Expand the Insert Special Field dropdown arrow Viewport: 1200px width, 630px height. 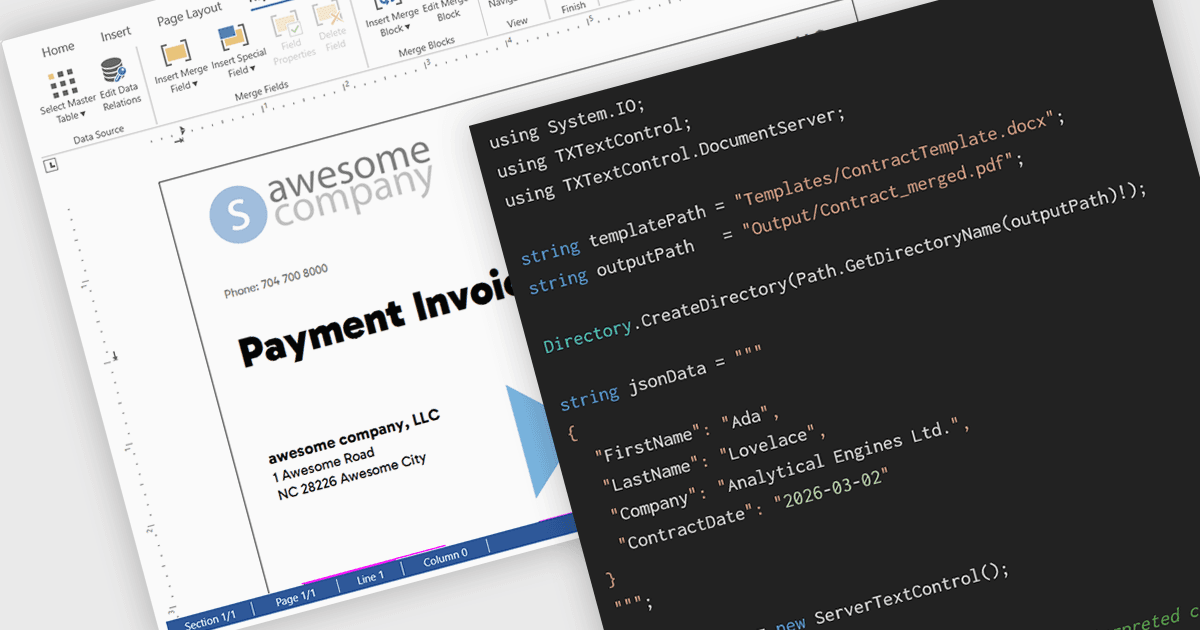point(251,70)
